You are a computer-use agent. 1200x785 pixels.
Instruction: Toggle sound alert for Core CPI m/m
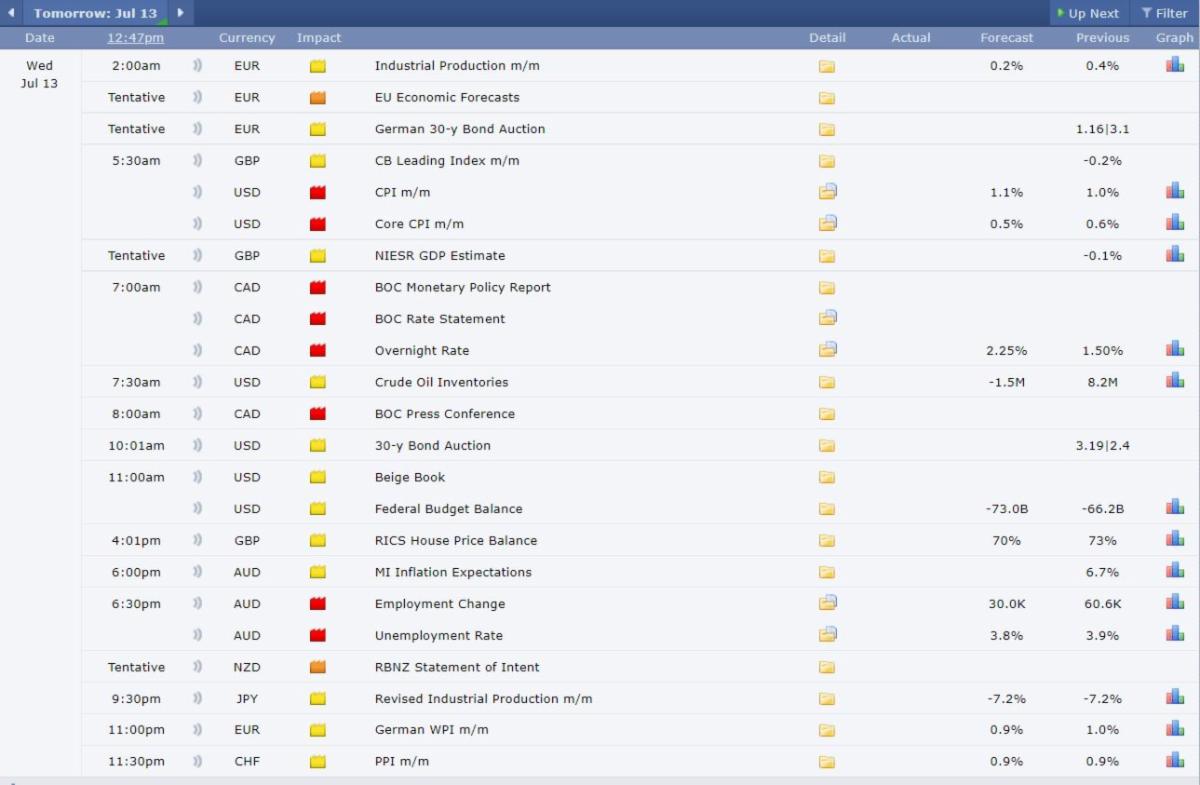click(x=197, y=224)
